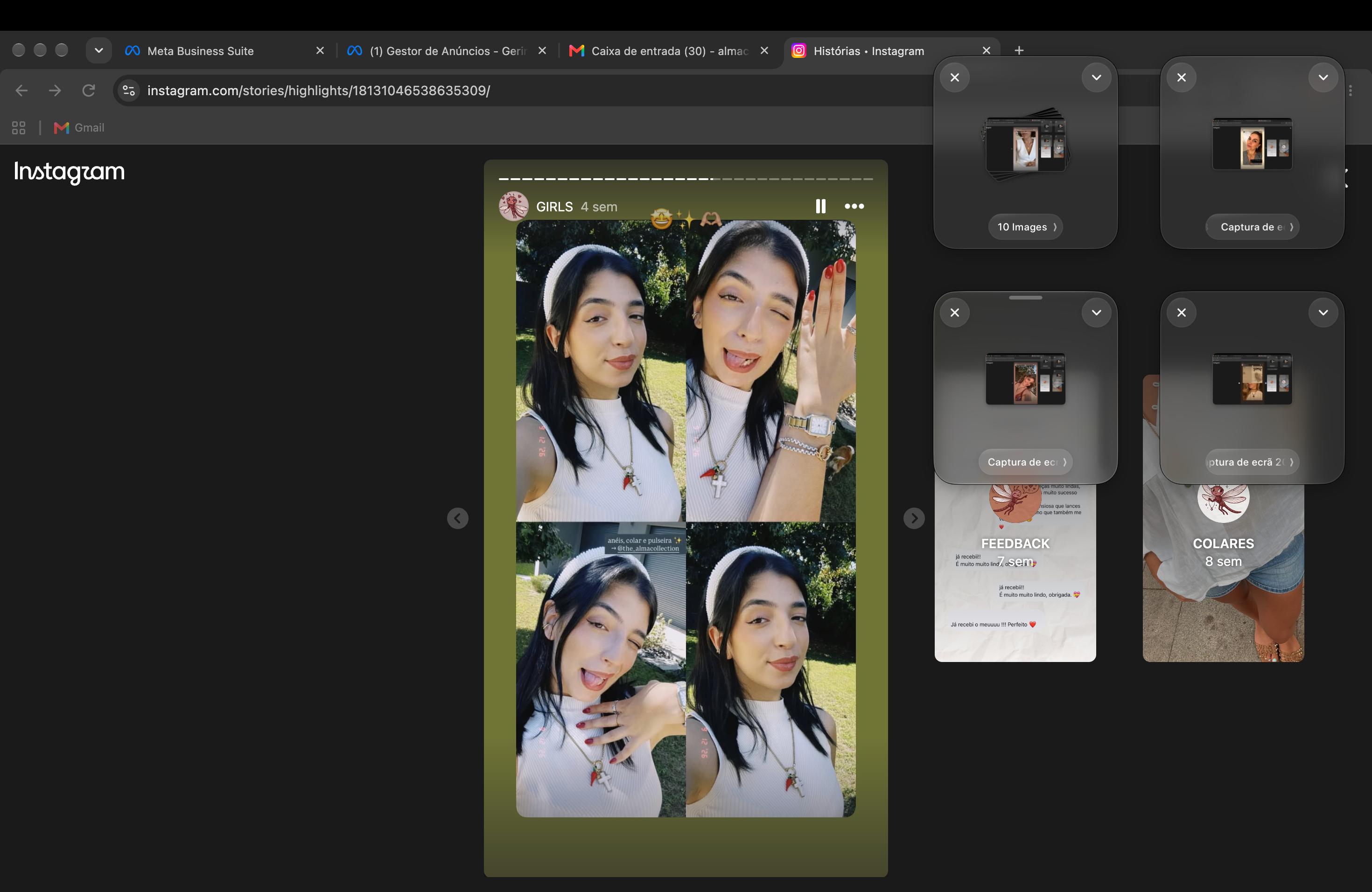Expand options for the 10 Images card
Viewport: 1372px width, 892px height.
point(1096,77)
